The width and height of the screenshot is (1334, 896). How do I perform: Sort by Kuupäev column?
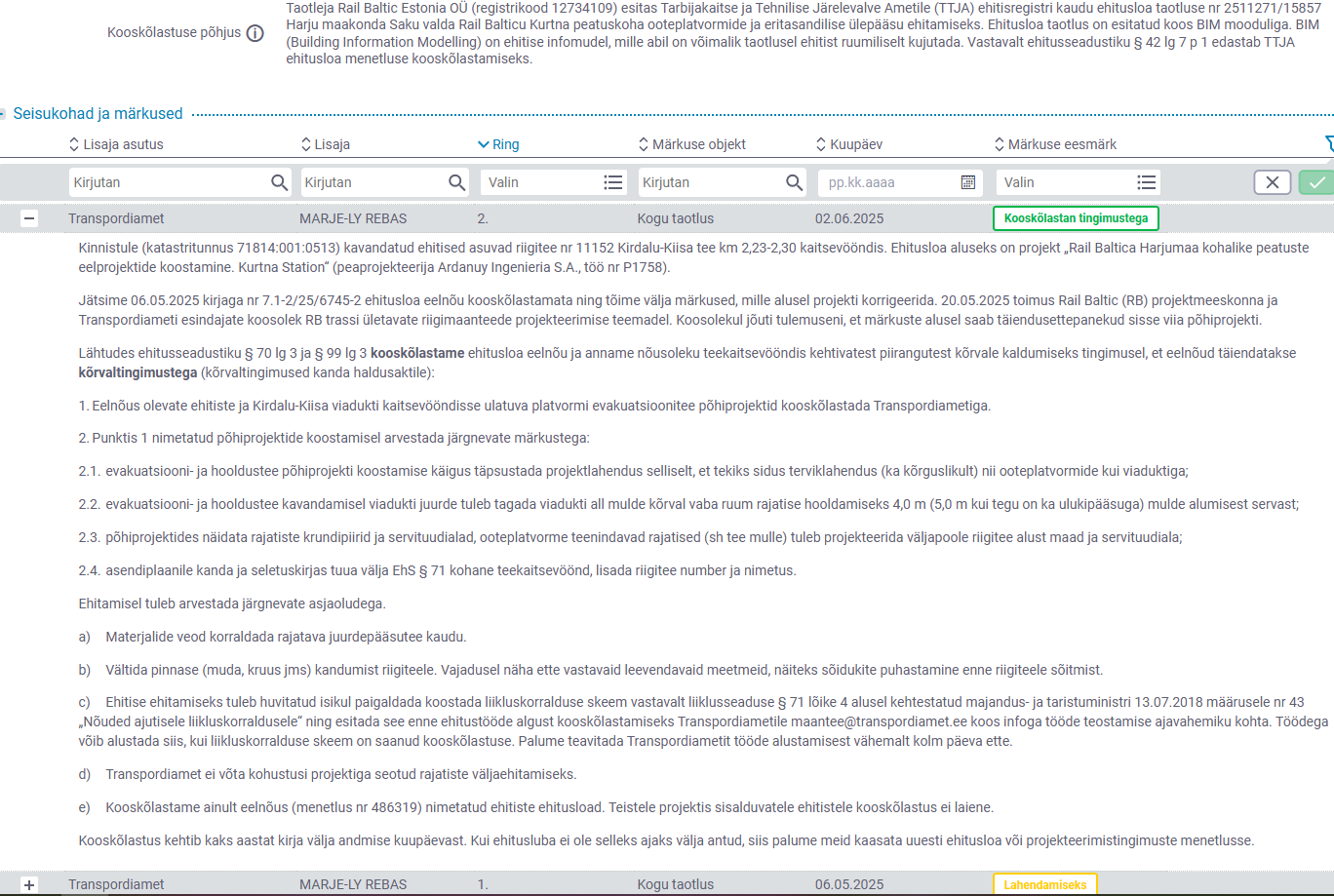849,144
